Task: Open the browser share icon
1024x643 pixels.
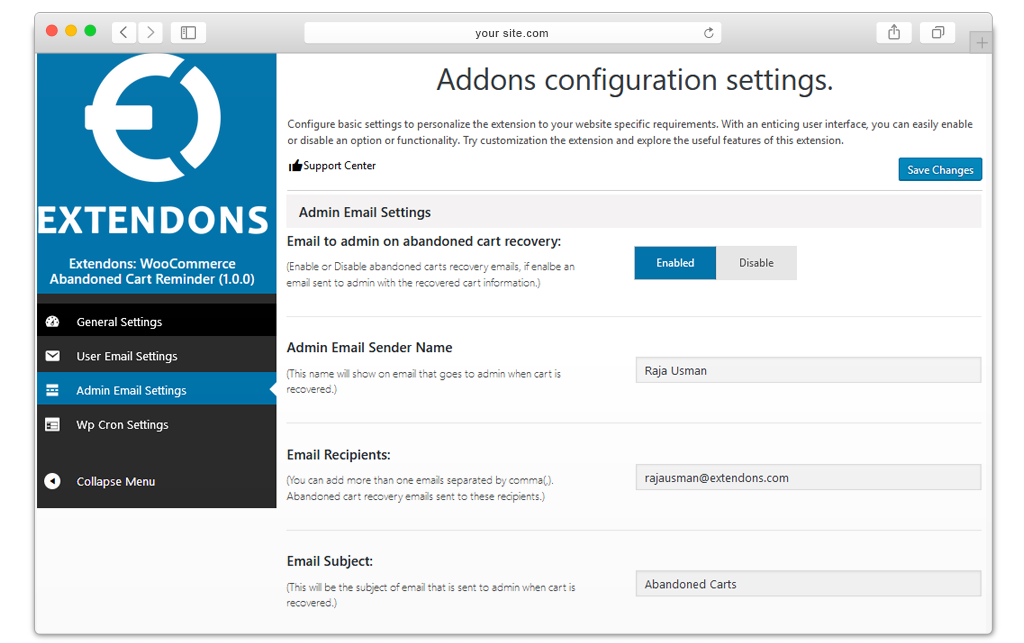Action: (x=894, y=32)
